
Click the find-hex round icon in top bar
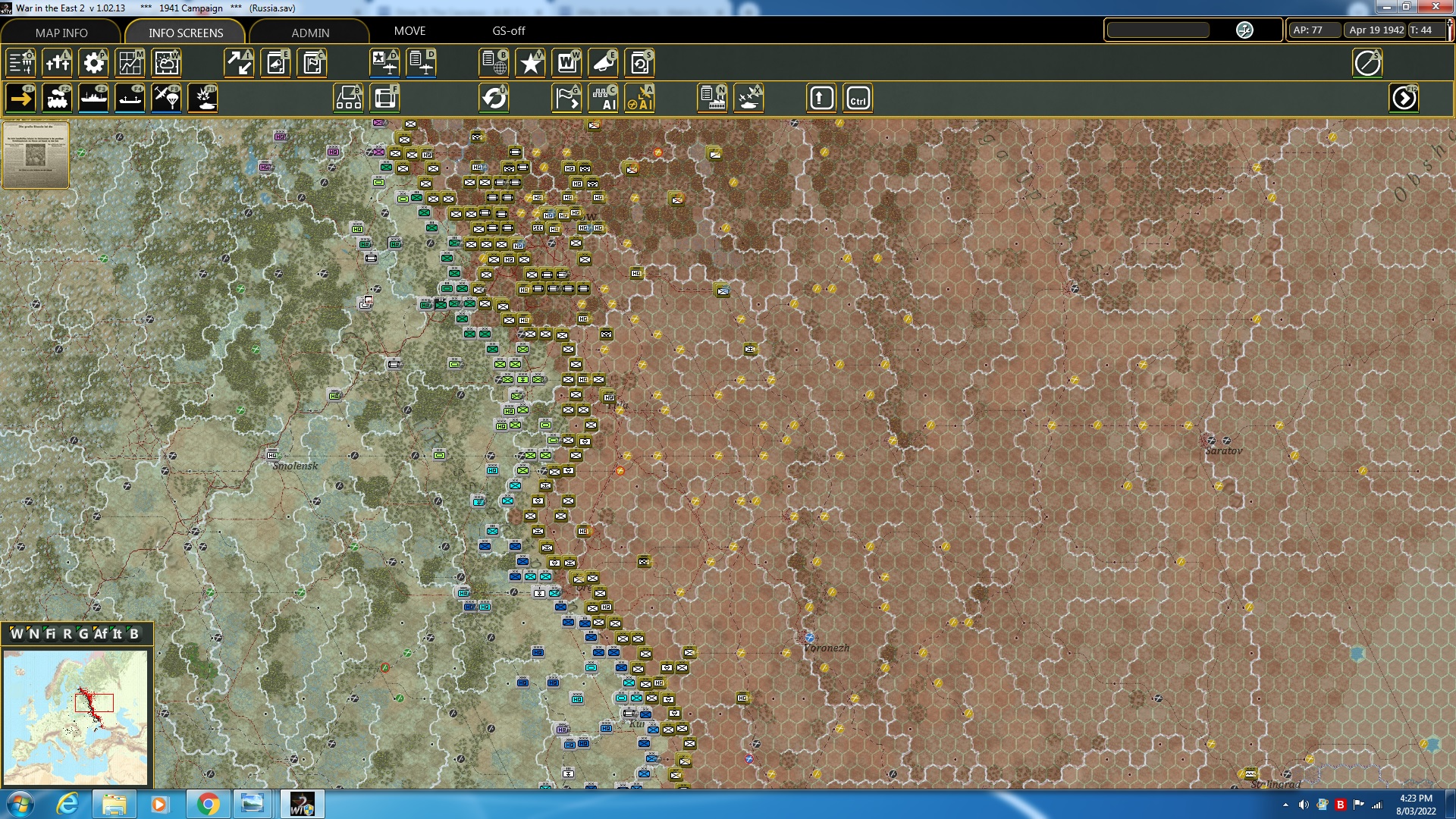1244,30
